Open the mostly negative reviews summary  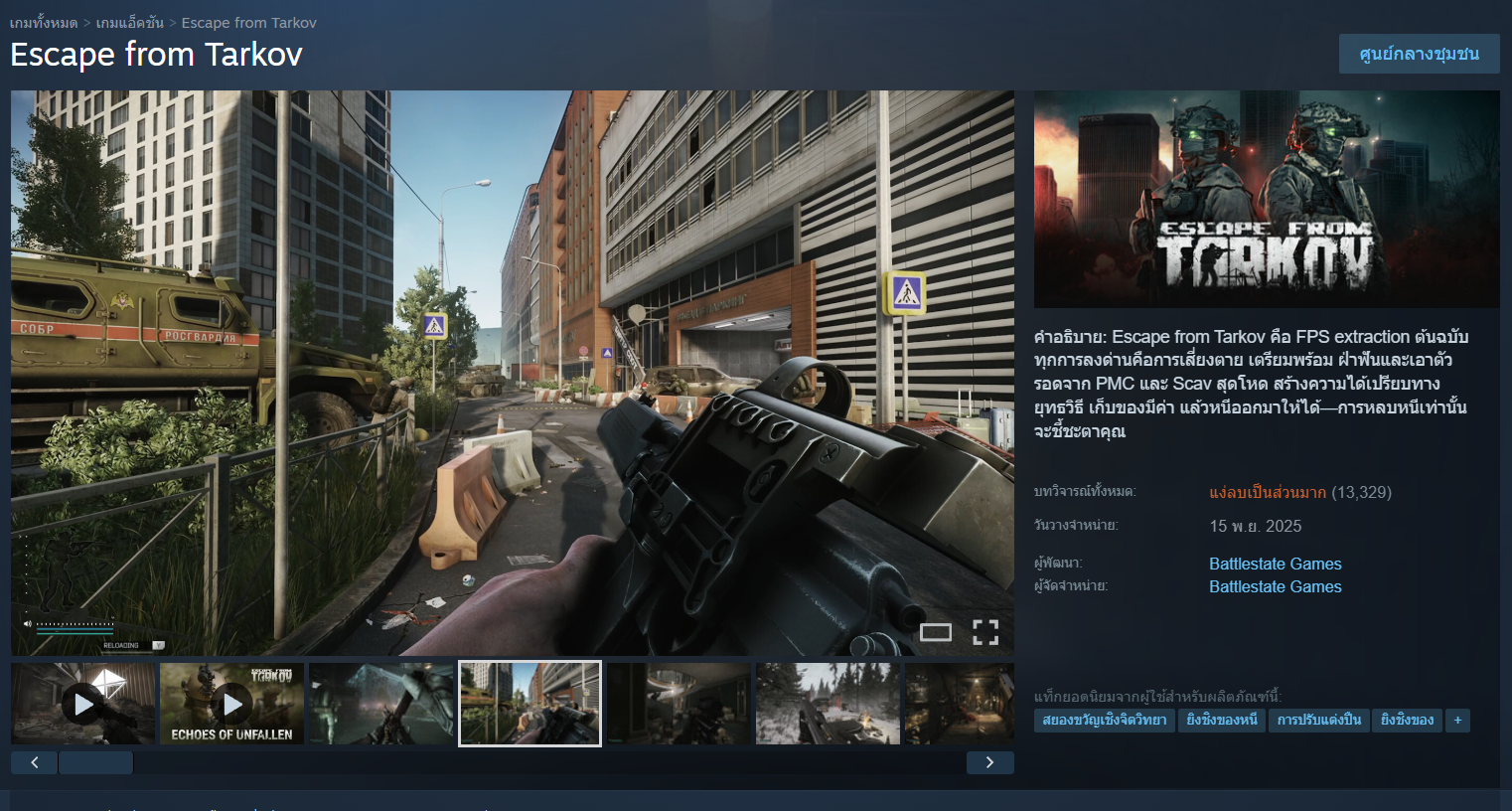1267,492
